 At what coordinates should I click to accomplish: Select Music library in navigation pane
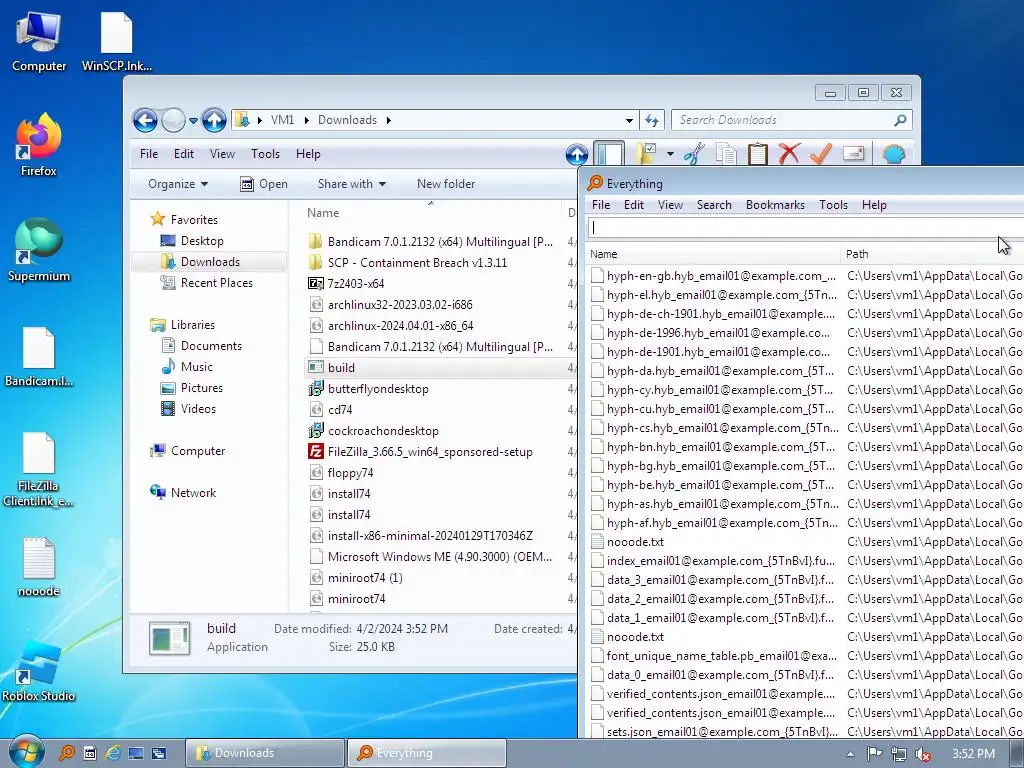(197, 366)
